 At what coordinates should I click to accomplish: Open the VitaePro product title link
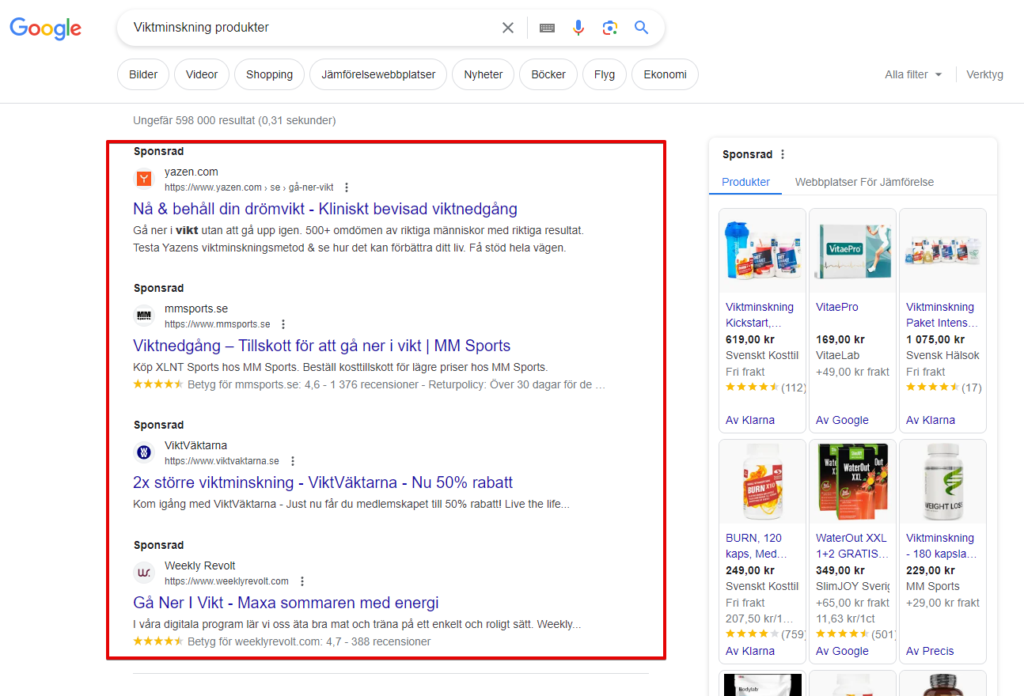coord(837,307)
